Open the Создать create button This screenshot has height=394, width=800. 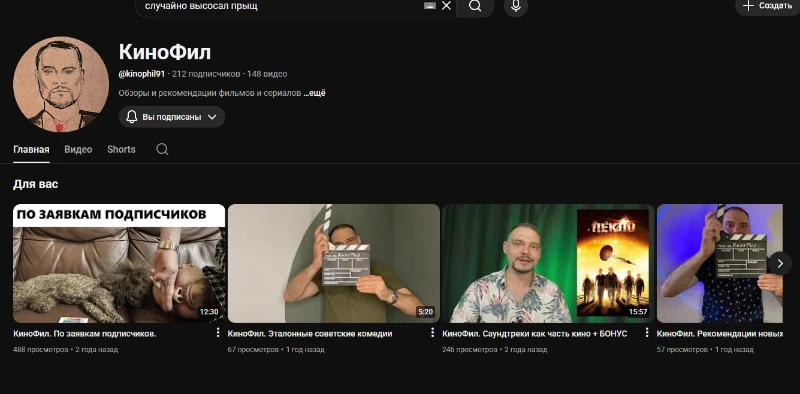click(767, 6)
